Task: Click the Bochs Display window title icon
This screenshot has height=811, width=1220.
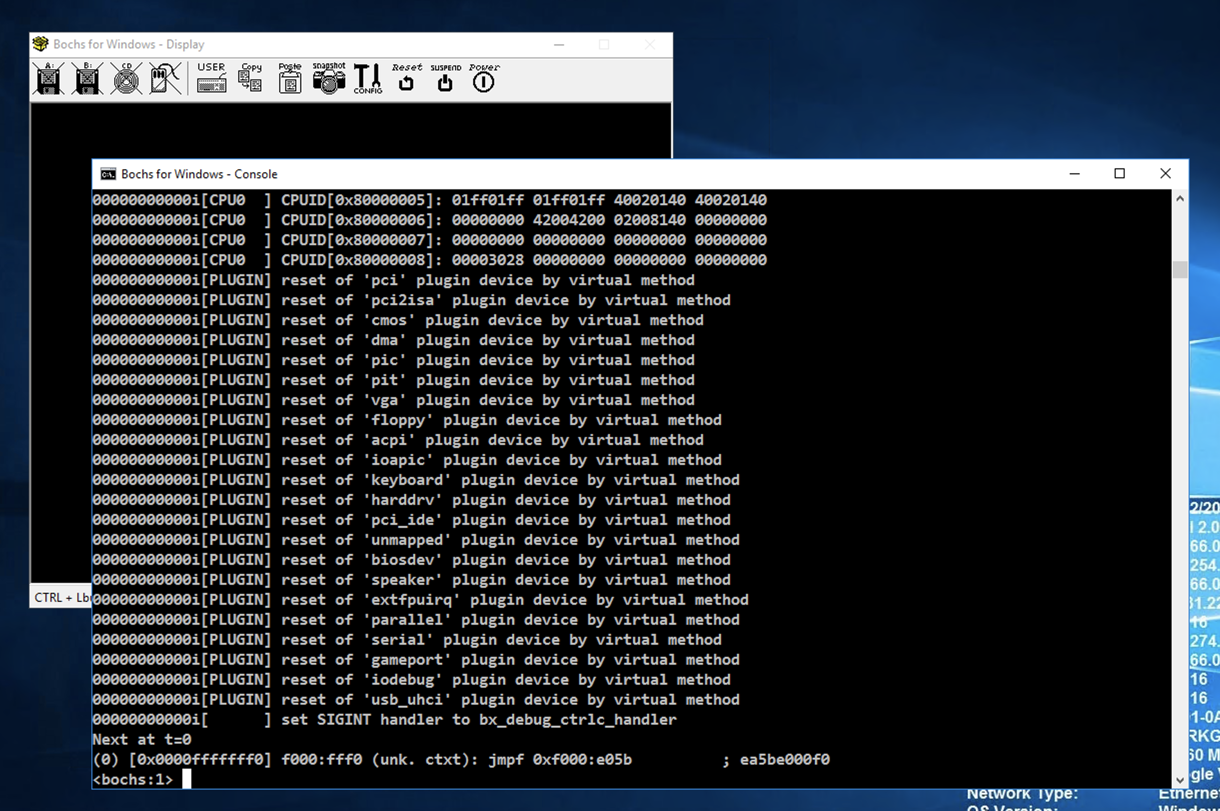Action: pyautogui.click(x=40, y=44)
